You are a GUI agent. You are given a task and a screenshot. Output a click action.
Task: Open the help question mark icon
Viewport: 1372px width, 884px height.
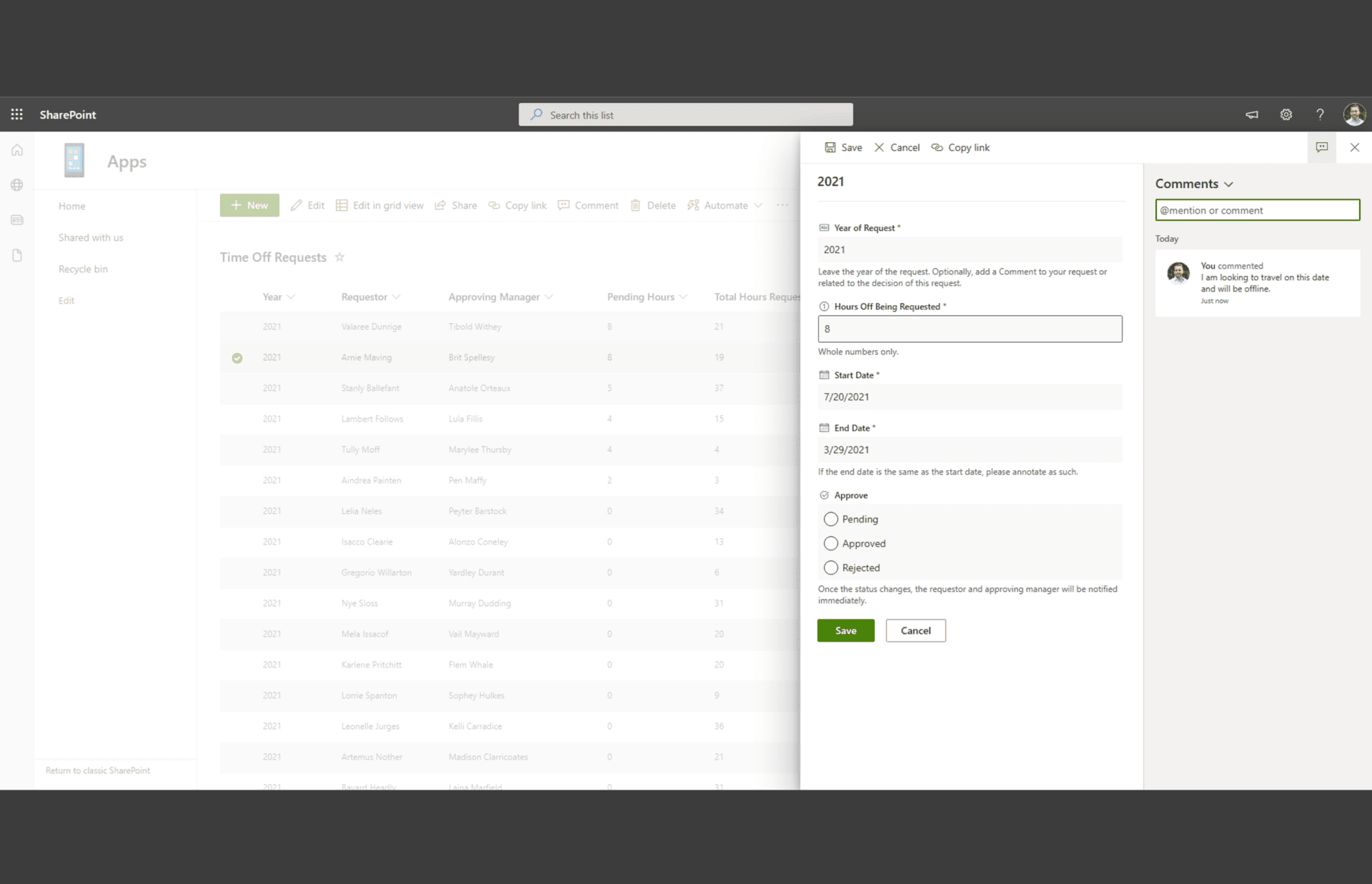tap(1320, 114)
